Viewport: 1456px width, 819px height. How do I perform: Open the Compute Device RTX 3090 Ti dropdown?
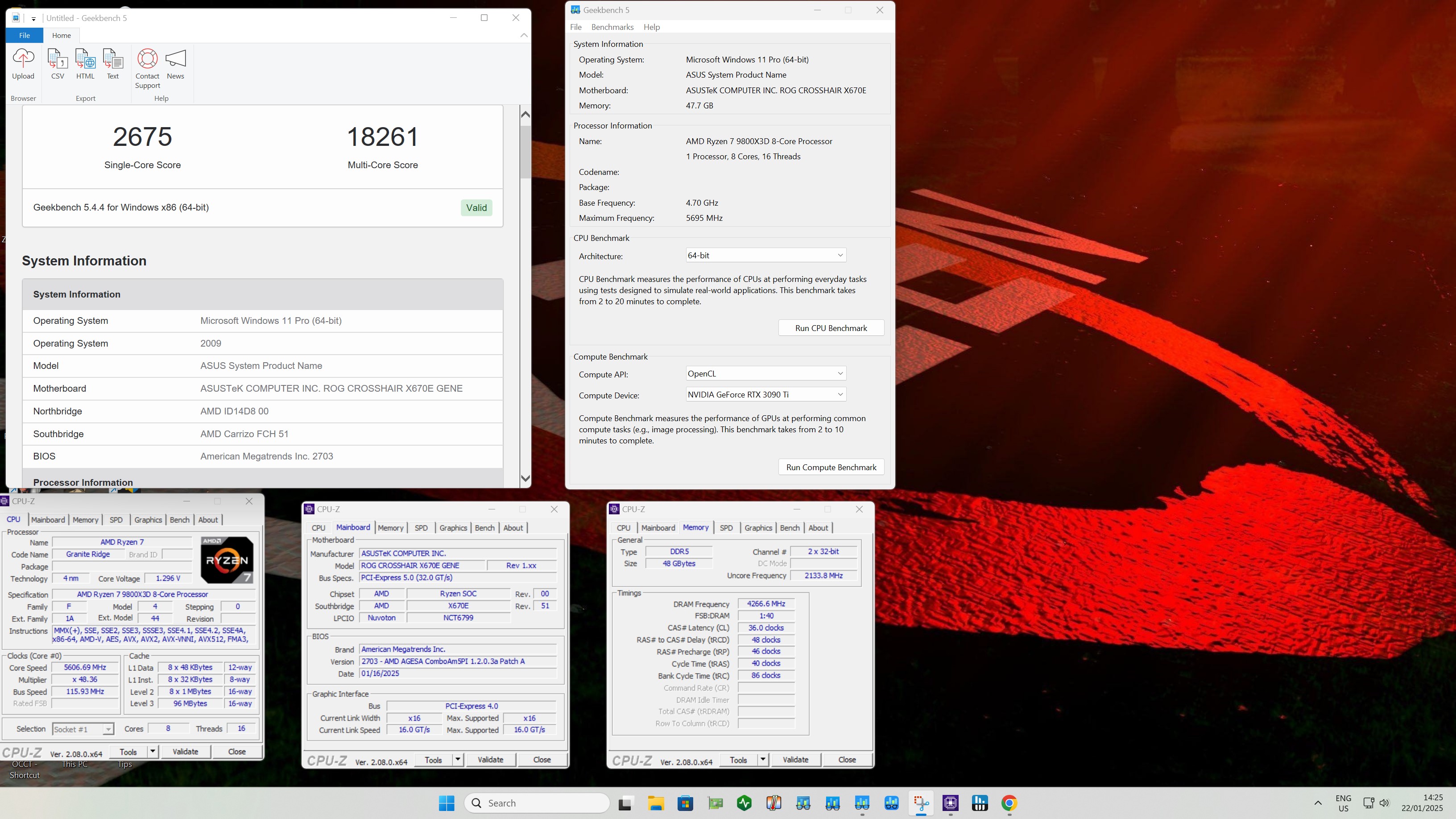765,394
